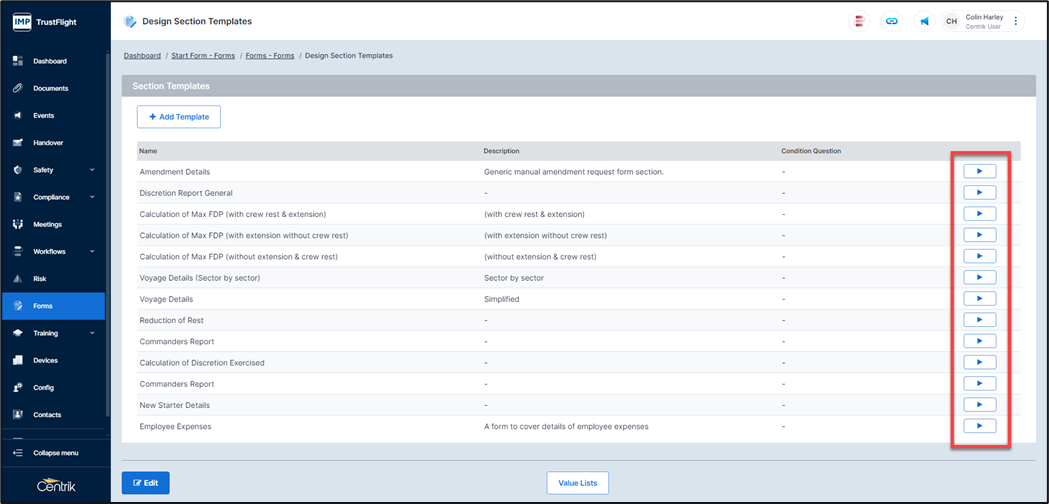
Task: Click arrow button for Voyage Details Simplified row
Action: click(x=979, y=299)
